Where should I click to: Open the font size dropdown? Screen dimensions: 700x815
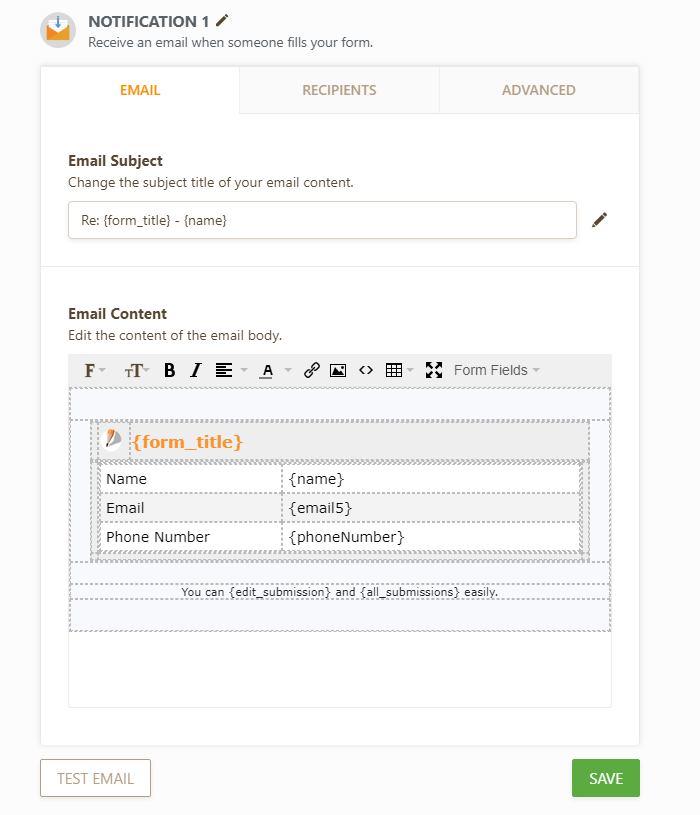click(137, 370)
